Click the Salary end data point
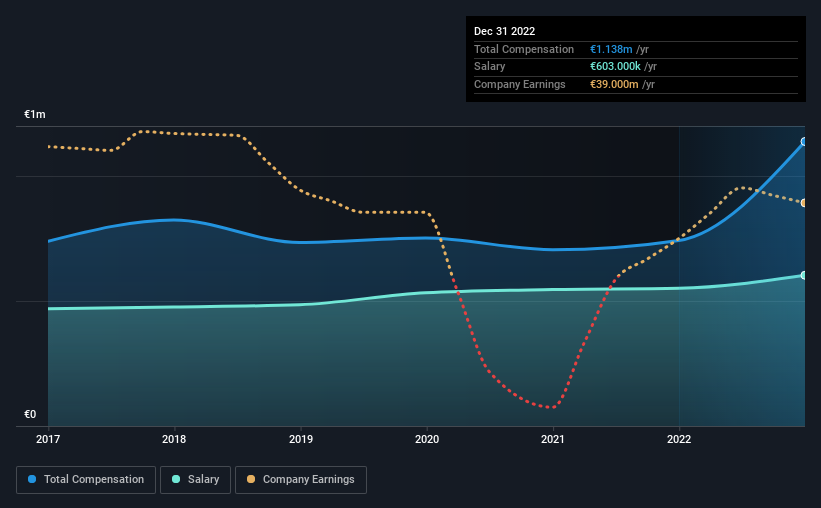 (804, 275)
